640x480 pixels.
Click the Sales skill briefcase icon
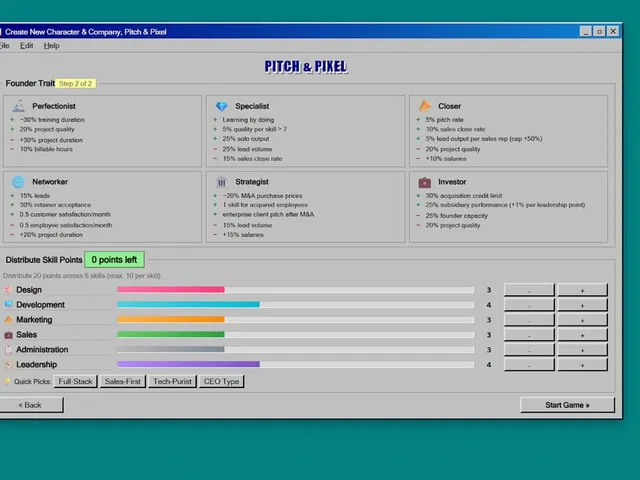click(8, 335)
